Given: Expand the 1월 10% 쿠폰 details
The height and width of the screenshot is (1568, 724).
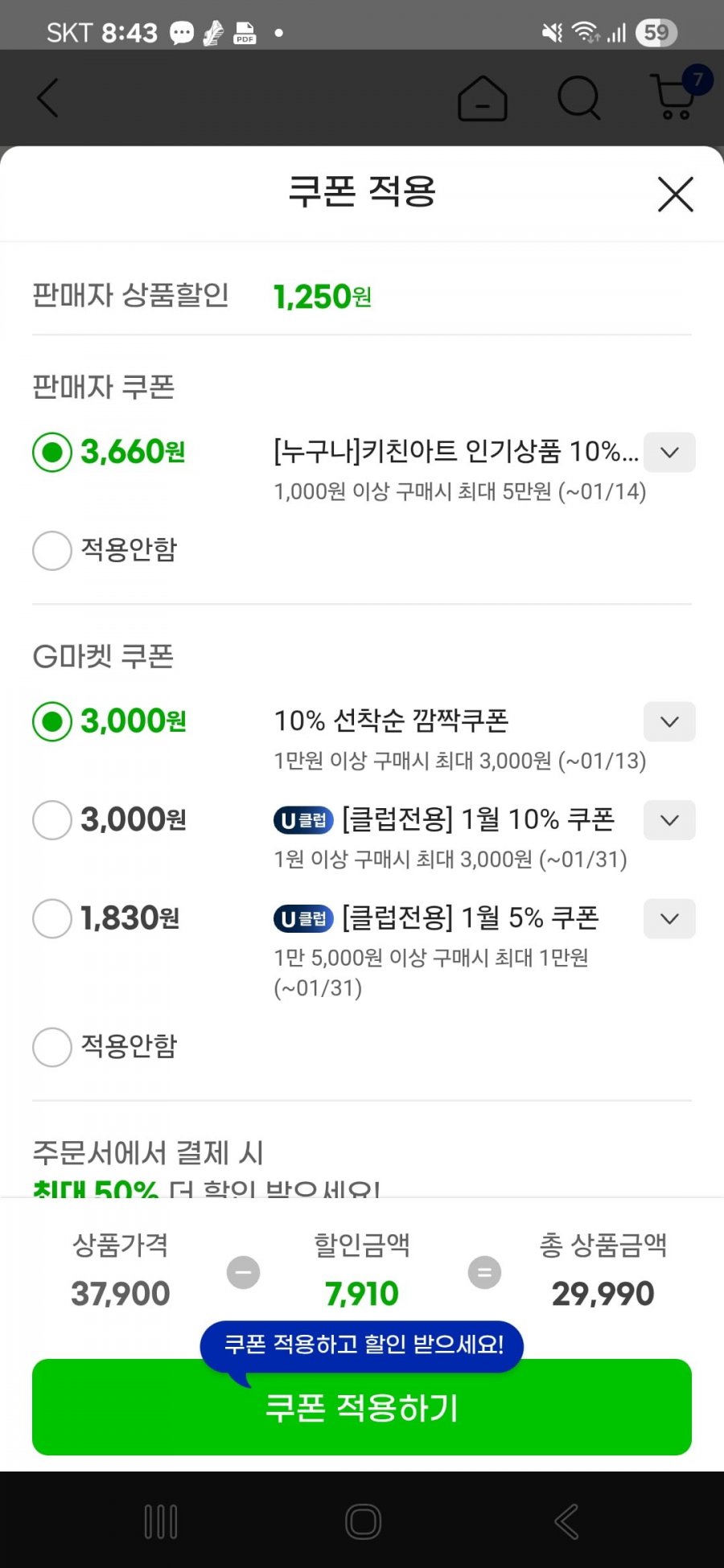Looking at the screenshot, I should click(669, 820).
